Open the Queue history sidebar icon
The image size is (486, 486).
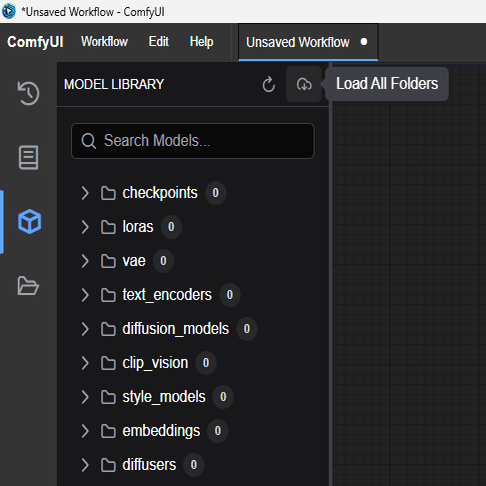click(x=28, y=93)
